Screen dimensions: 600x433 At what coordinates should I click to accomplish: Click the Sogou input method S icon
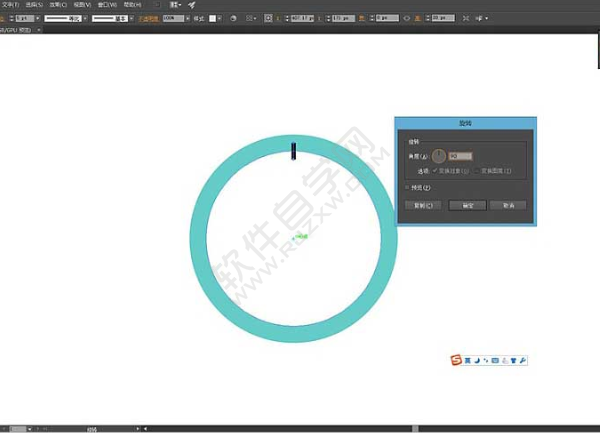[456, 360]
